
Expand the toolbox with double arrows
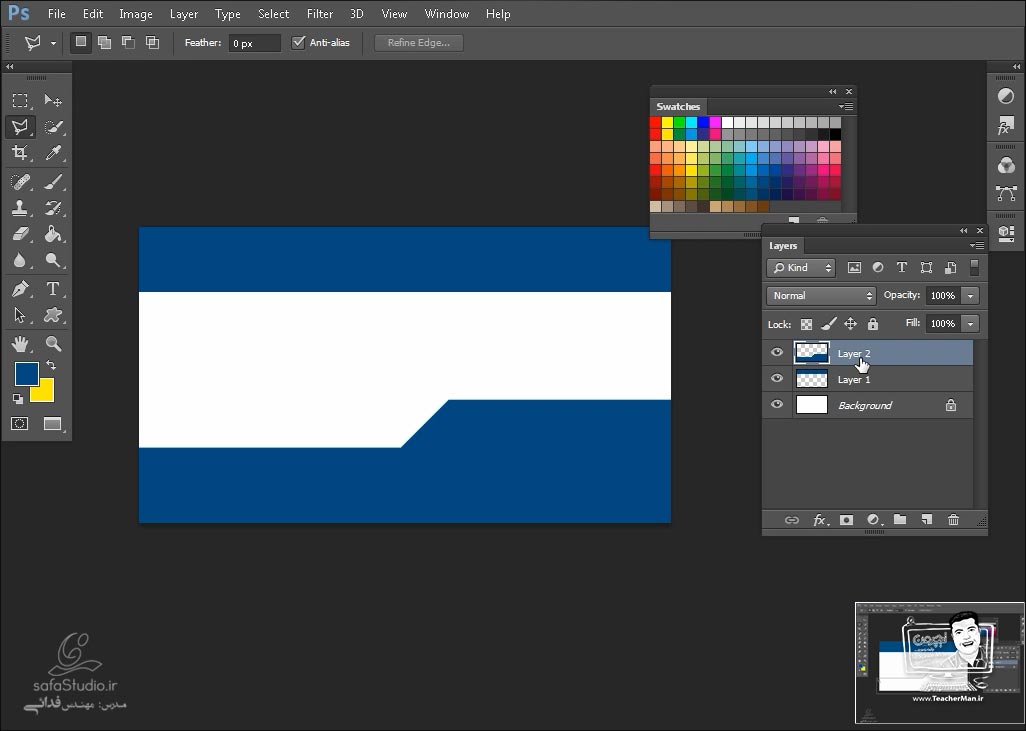pos(9,67)
